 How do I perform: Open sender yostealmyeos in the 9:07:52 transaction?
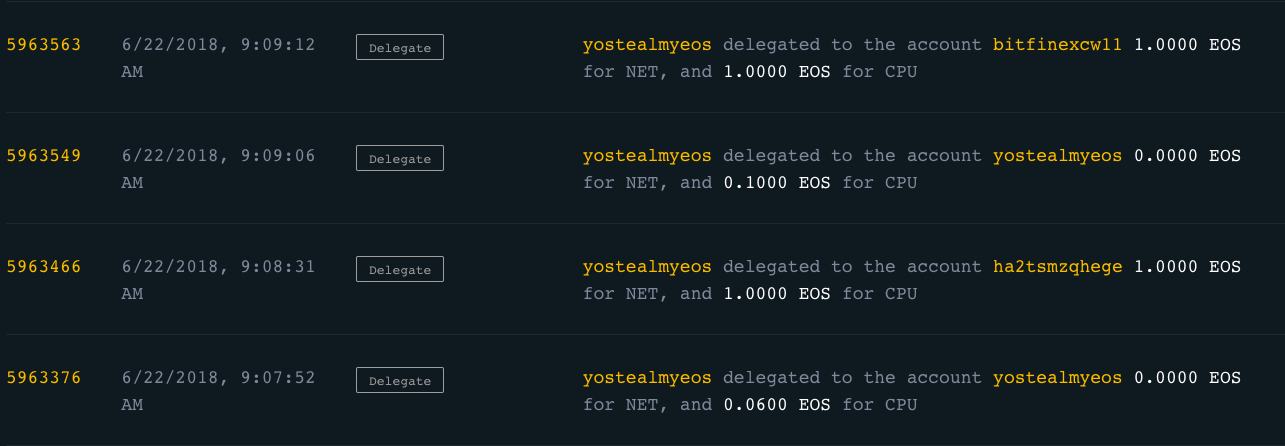click(647, 378)
